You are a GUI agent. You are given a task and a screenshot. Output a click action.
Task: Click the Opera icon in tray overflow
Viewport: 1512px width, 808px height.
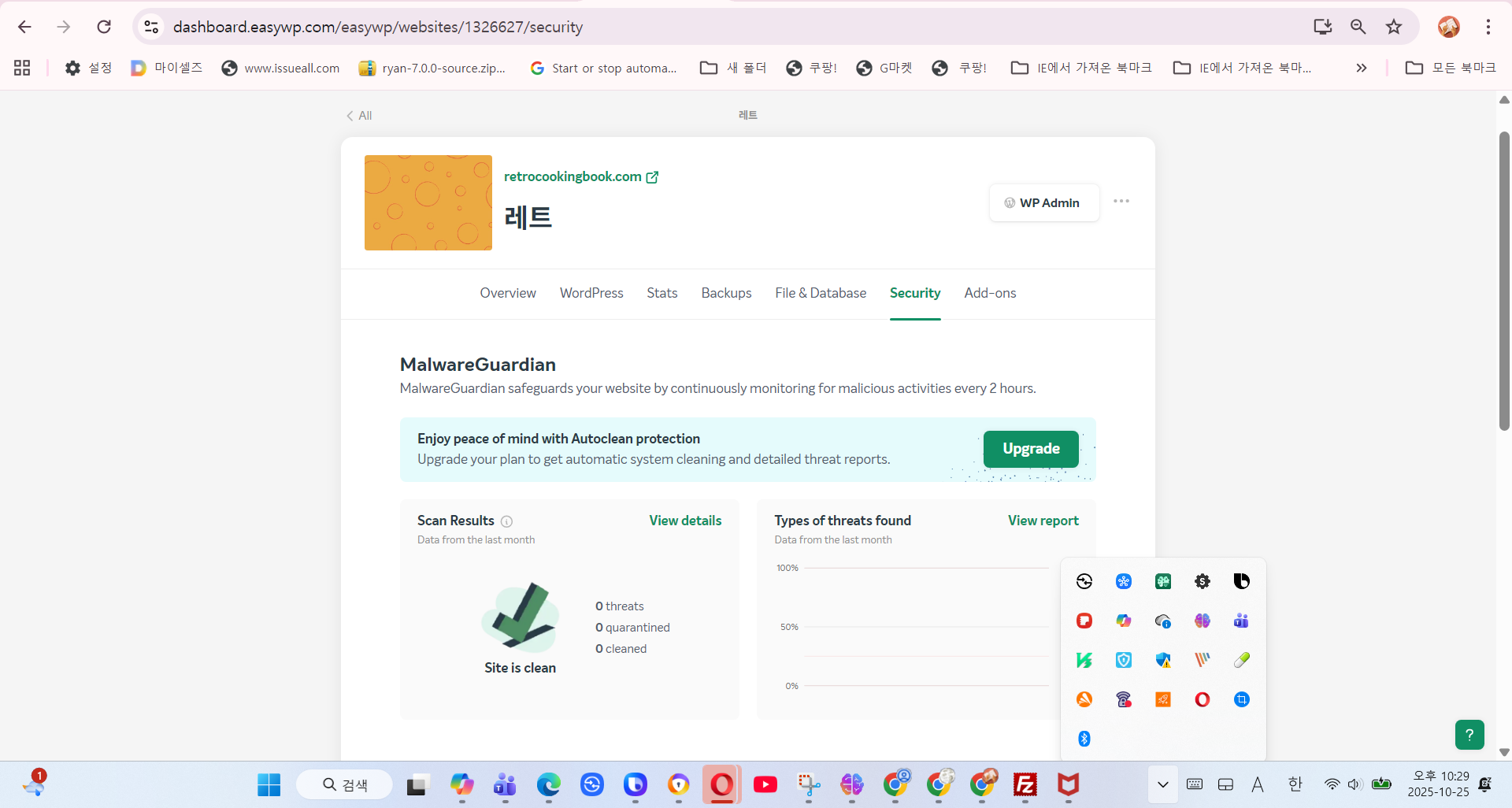tap(1203, 699)
